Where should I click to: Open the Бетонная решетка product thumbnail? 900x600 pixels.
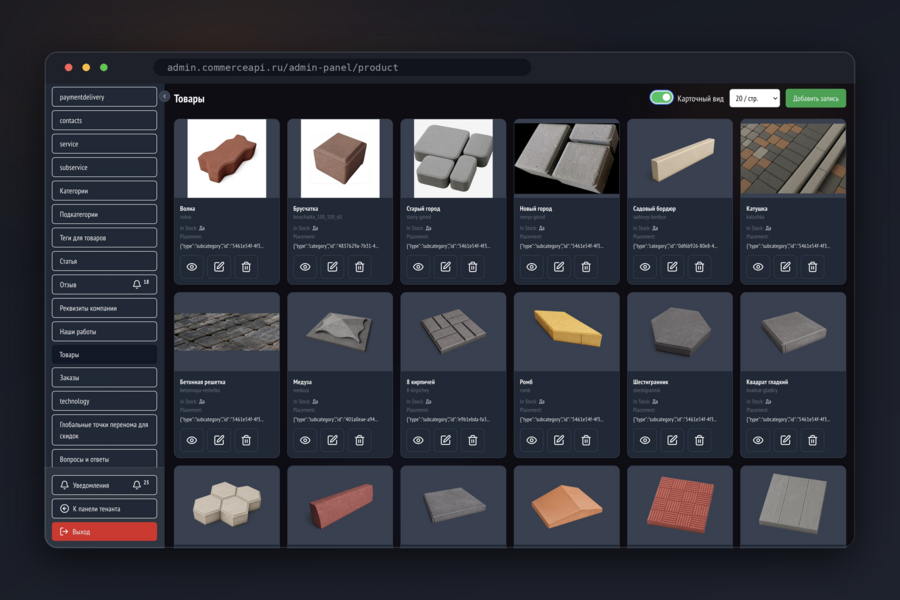[x=227, y=332]
